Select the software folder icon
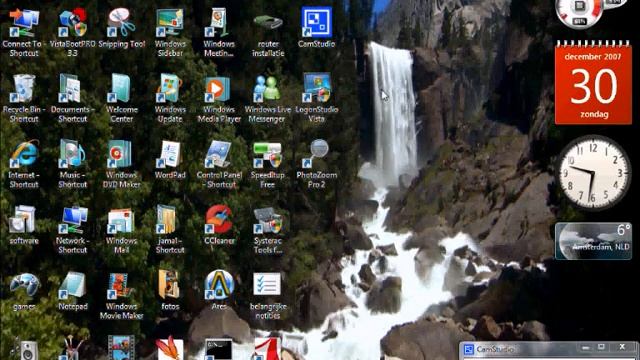 click(x=23, y=220)
